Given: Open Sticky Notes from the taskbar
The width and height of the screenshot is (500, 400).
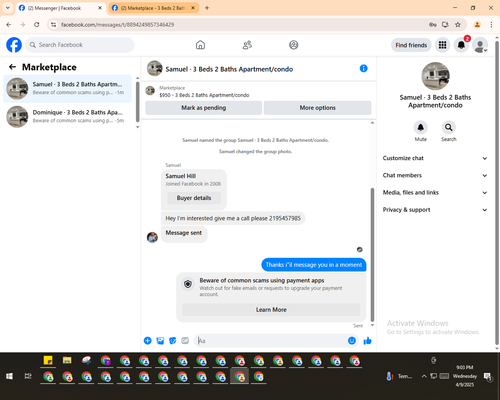Looking at the screenshot, I should (48, 360).
